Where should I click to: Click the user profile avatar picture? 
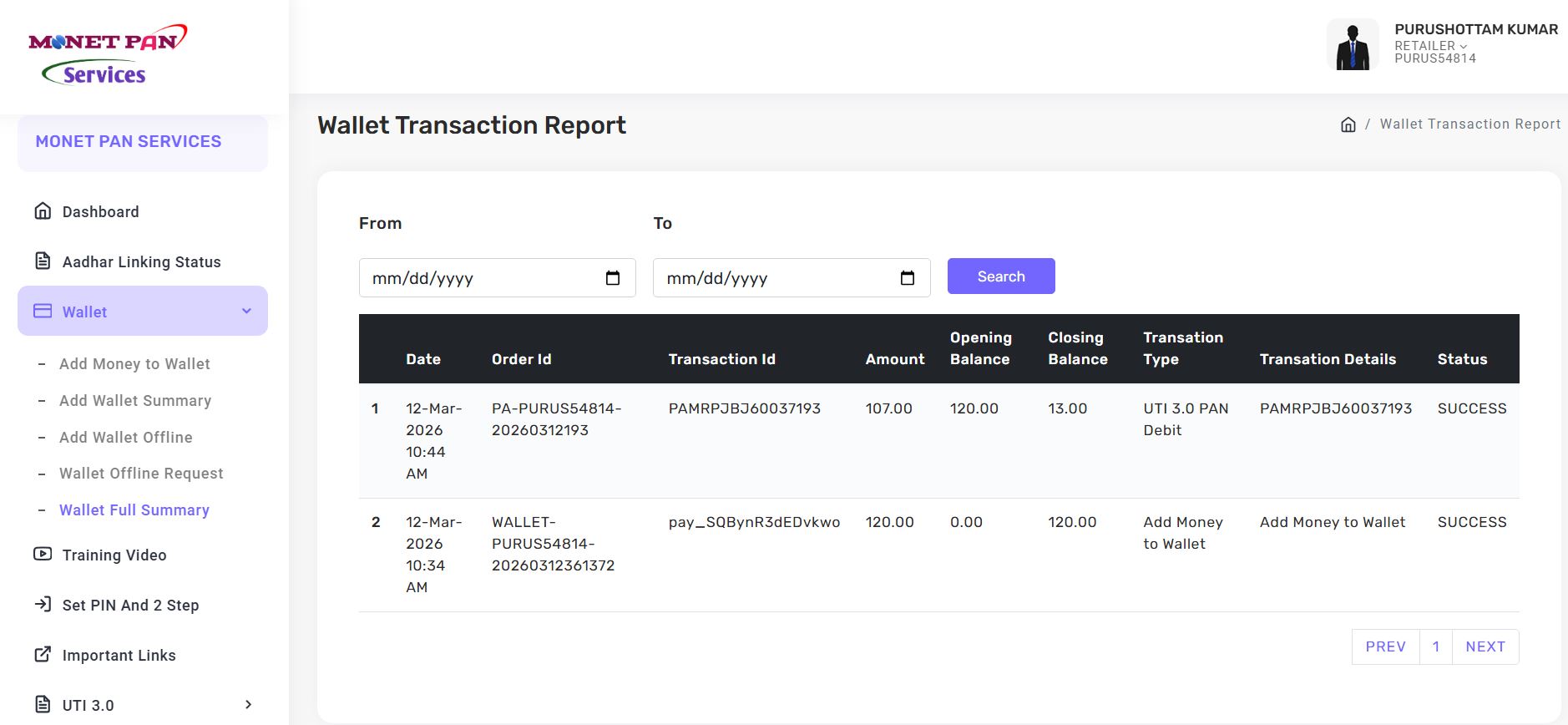pyautogui.click(x=1352, y=45)
